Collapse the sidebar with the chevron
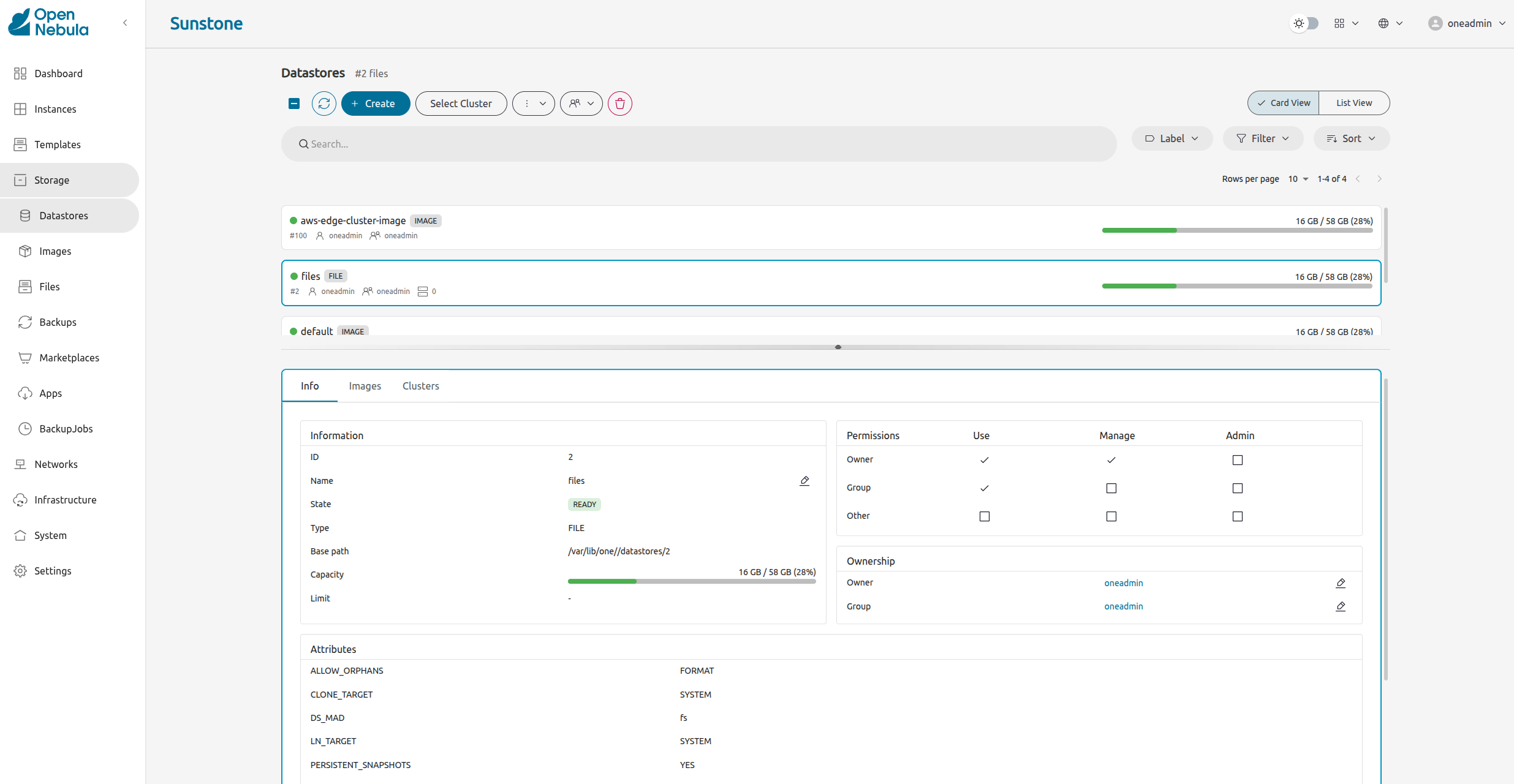 click(125, 23)
